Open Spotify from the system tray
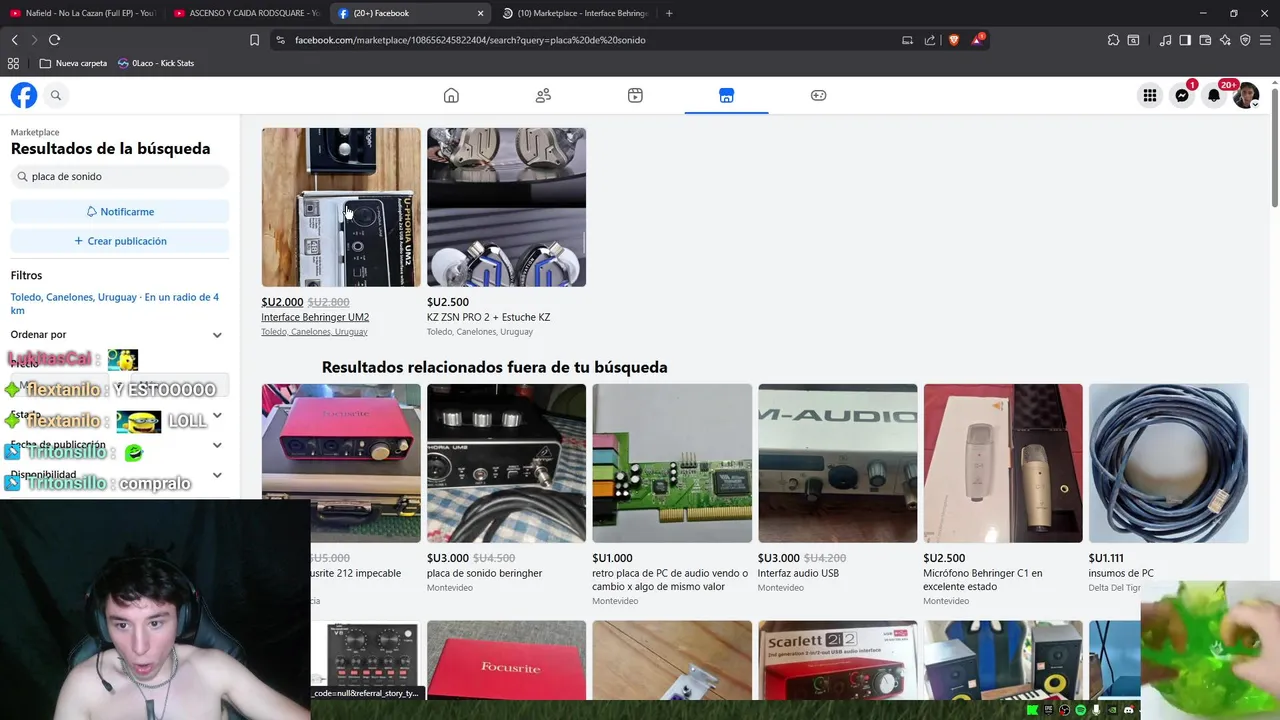The width and height of the screenshot is (1280, 720). point(1081,710)
